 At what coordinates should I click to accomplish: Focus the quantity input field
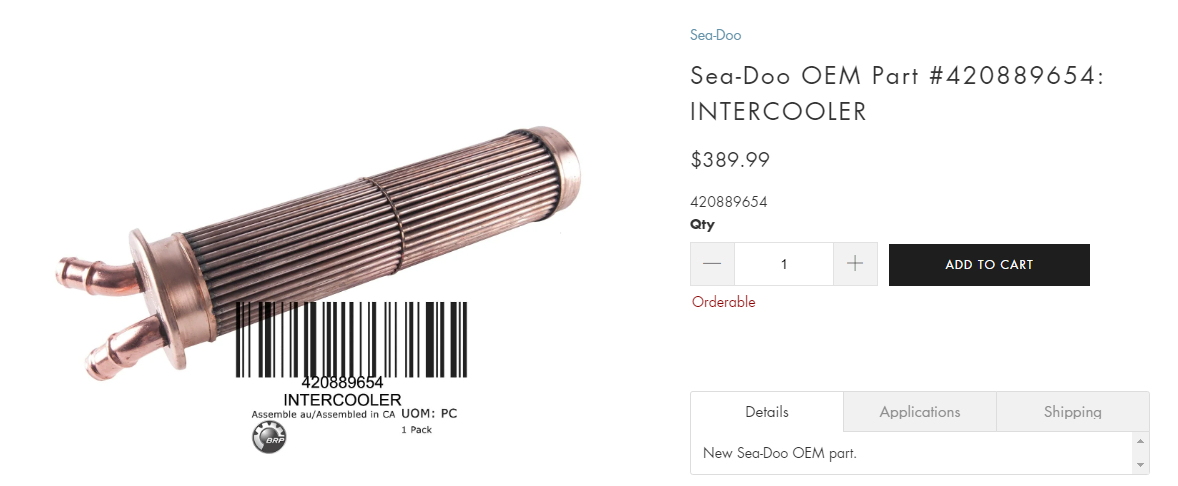click(784, 264)
